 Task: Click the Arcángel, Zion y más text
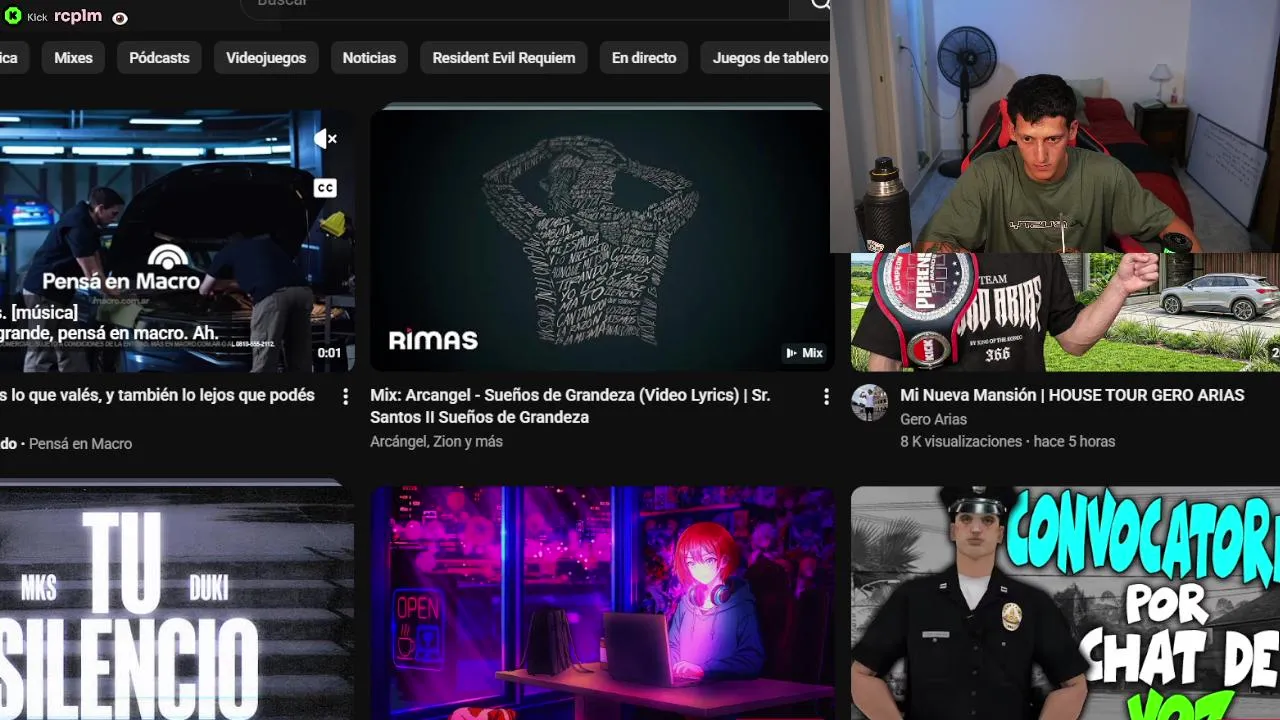pyautogui.click(x=436, y=441)
